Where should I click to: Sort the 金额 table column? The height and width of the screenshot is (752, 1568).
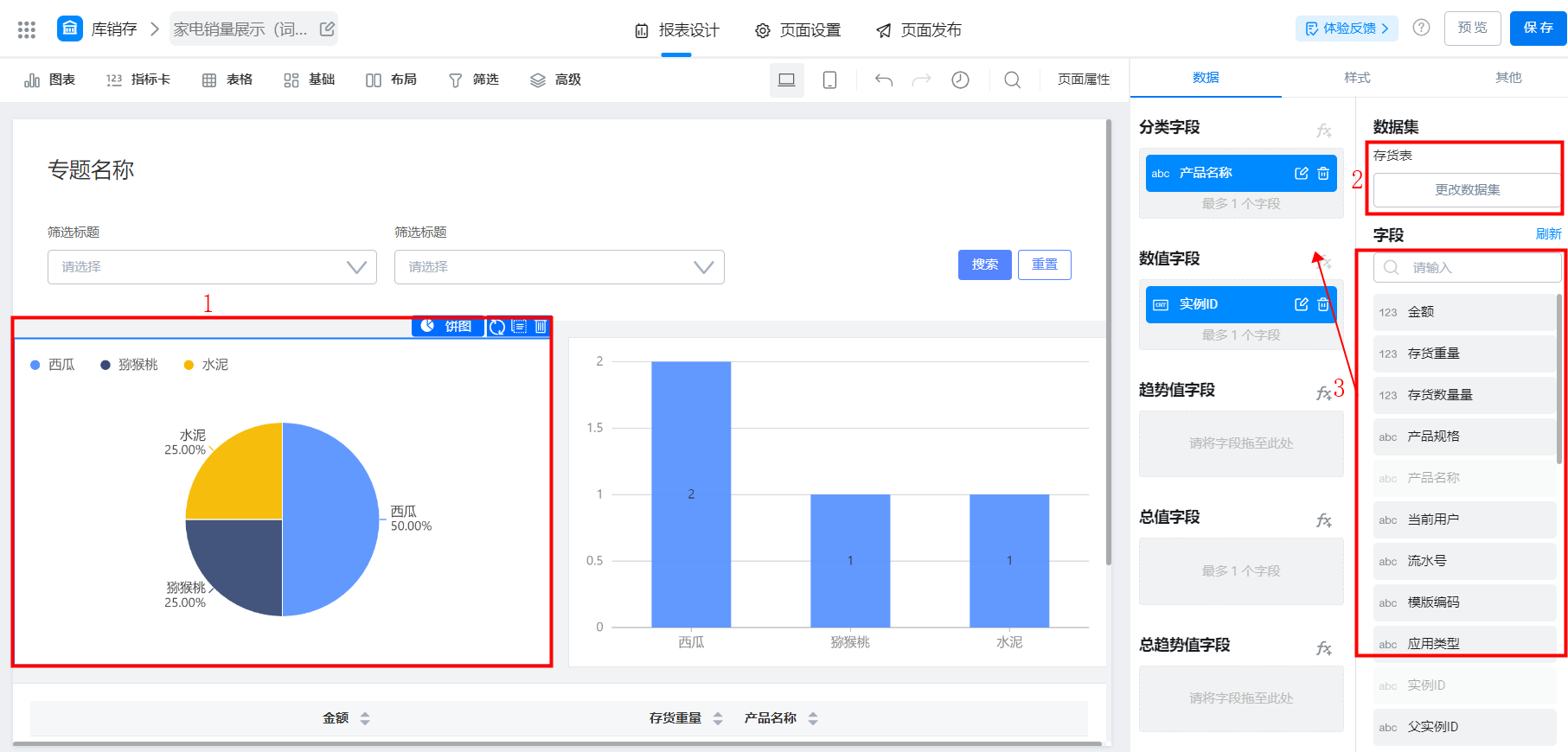365,718
